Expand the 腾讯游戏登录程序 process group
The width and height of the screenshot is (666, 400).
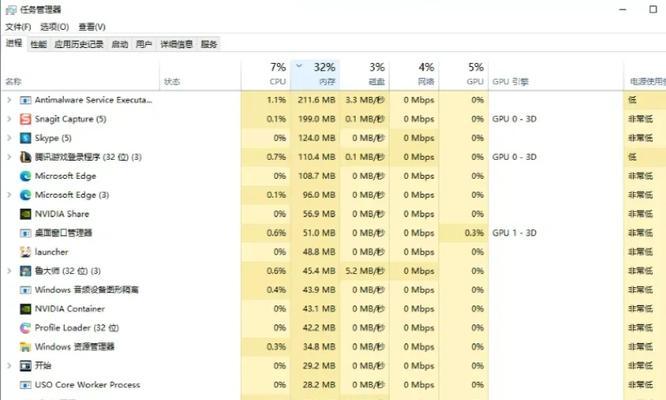(9, 157)
